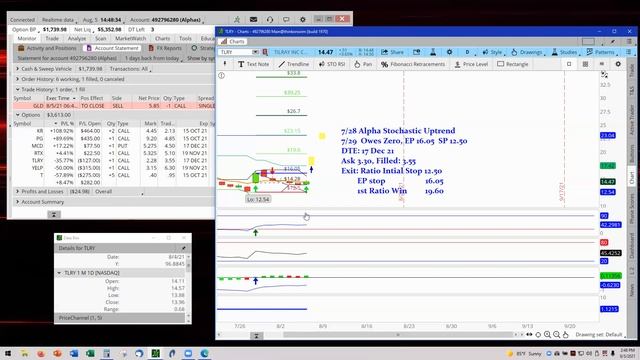
Task: Open the FX Reports subtab
Action: (x=165, y=48)
